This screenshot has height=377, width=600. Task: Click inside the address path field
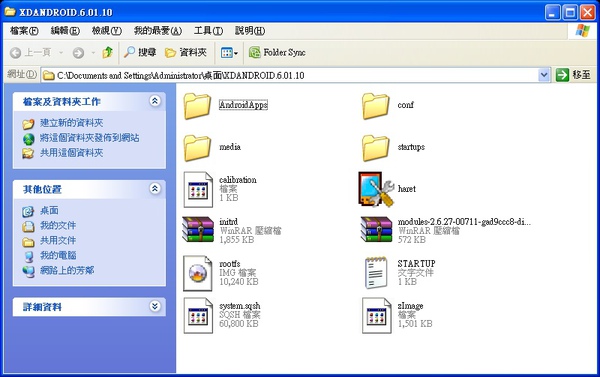tap(291, 75)
